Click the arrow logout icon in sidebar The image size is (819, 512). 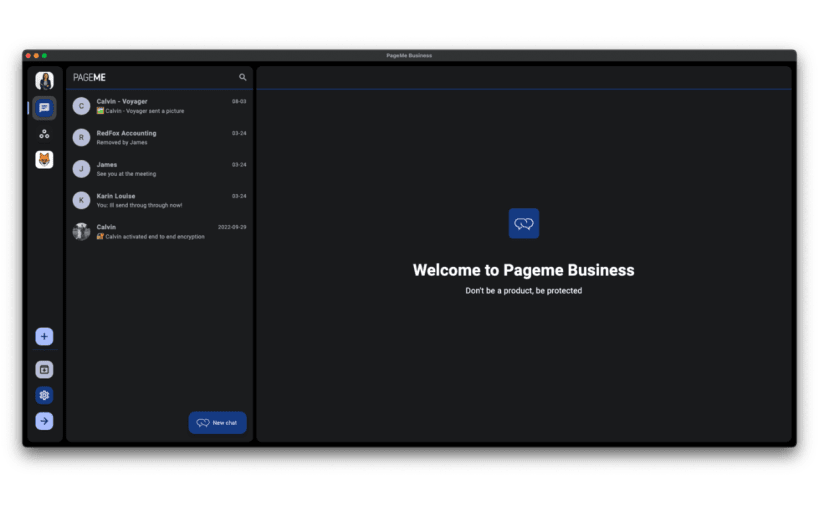(x=44, y=421)
